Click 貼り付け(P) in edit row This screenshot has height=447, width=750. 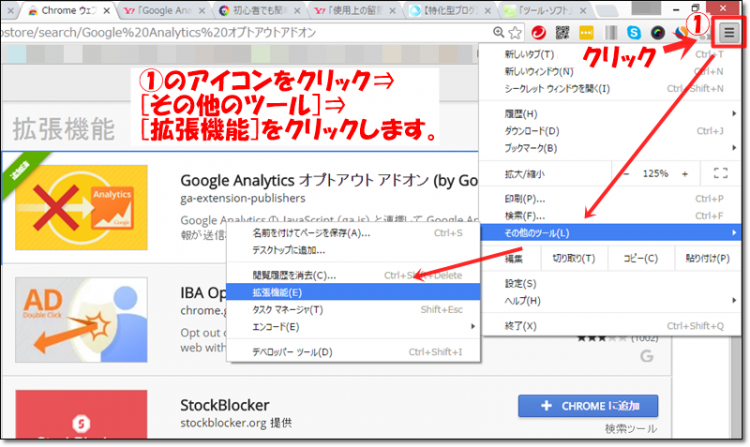coord(707,259)
